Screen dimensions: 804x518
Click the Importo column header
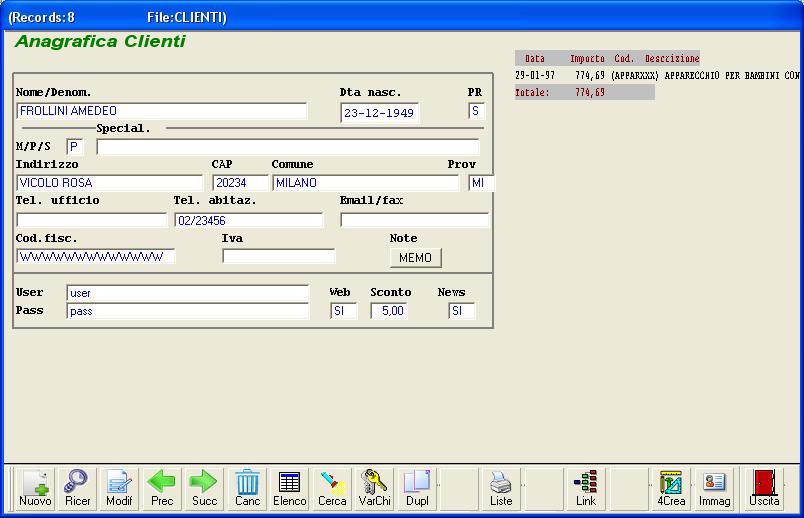coord(587,58)
